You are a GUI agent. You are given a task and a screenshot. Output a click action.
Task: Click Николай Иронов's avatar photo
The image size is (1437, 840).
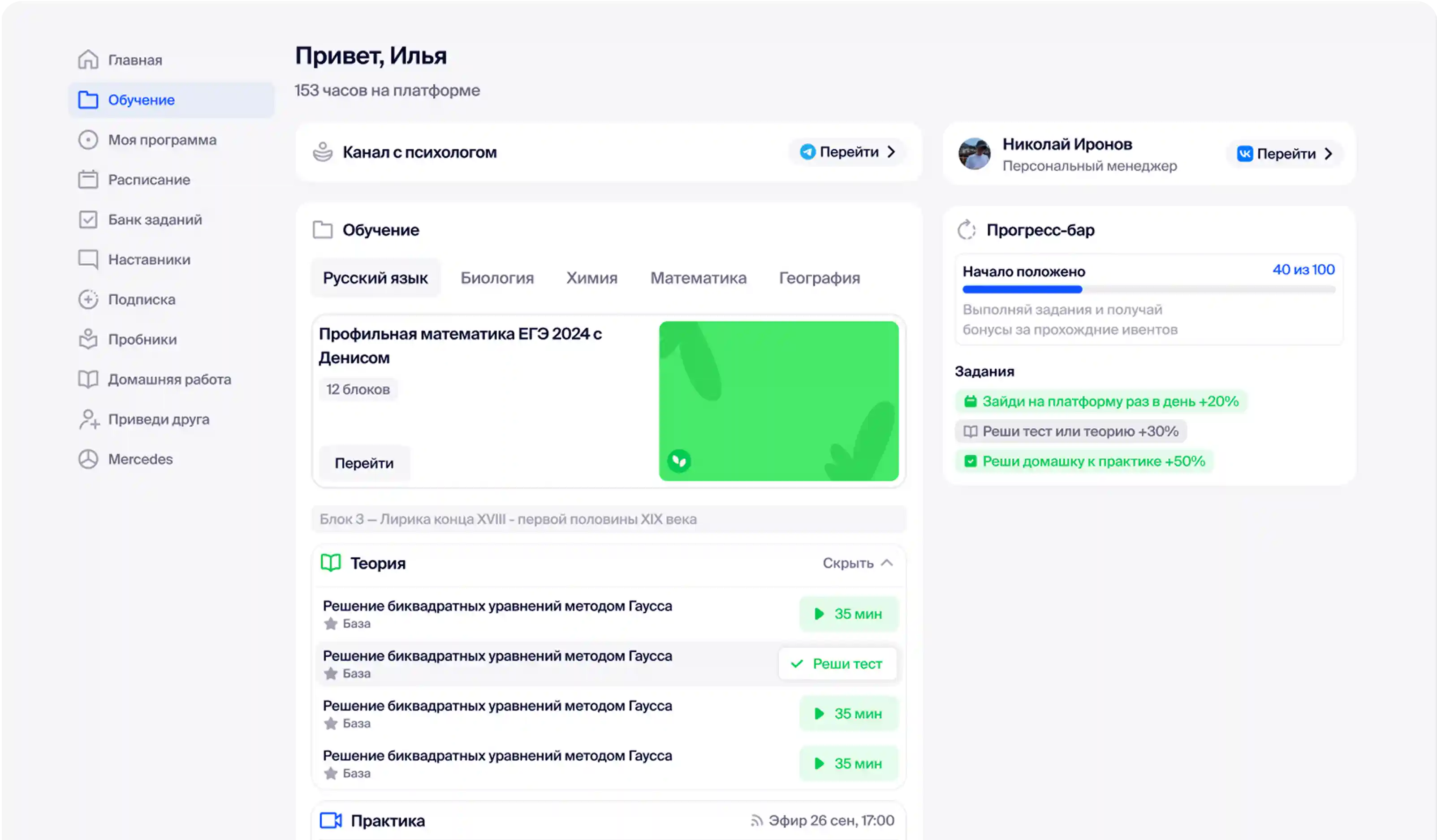tap(974, 153)
